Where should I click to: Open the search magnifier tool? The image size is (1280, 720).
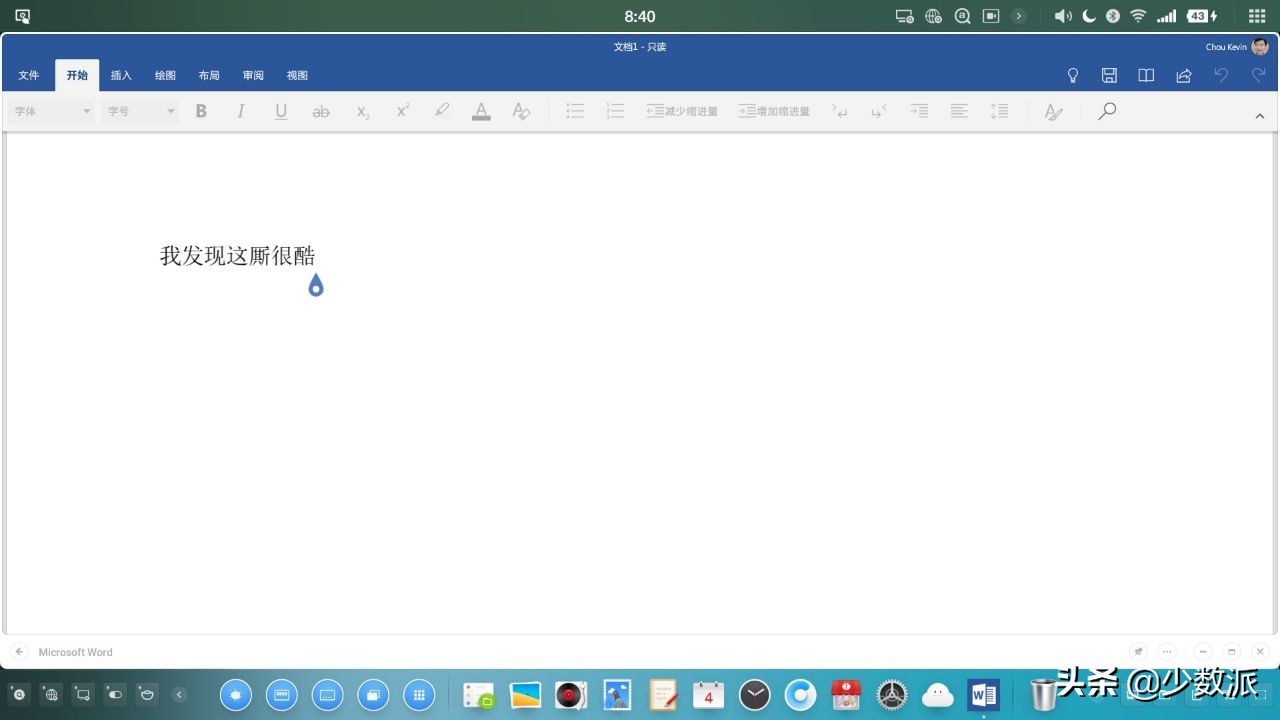1107,111
